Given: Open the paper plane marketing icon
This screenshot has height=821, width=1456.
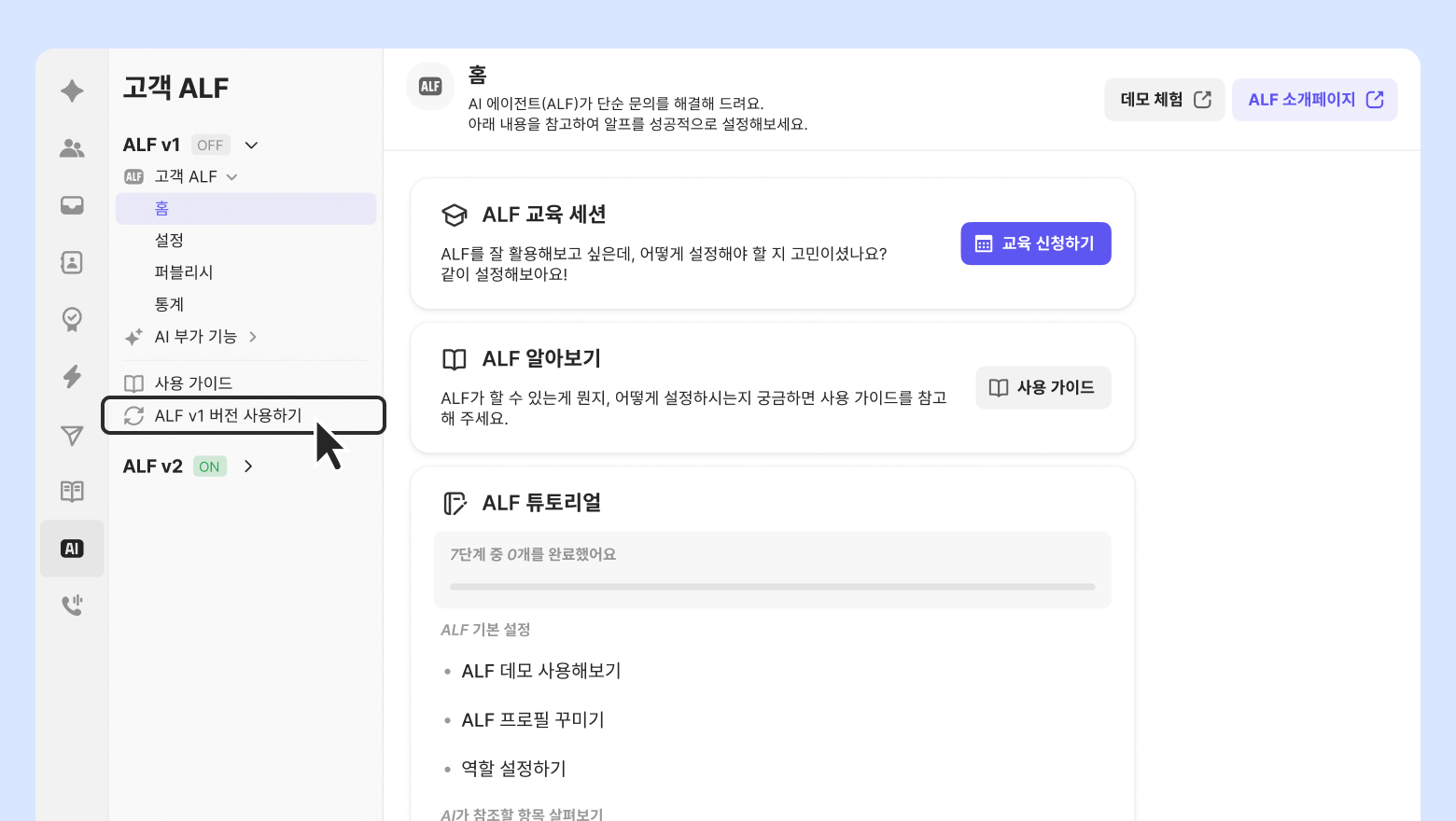Looking at the screenshot, I should [x=72, y=435].
